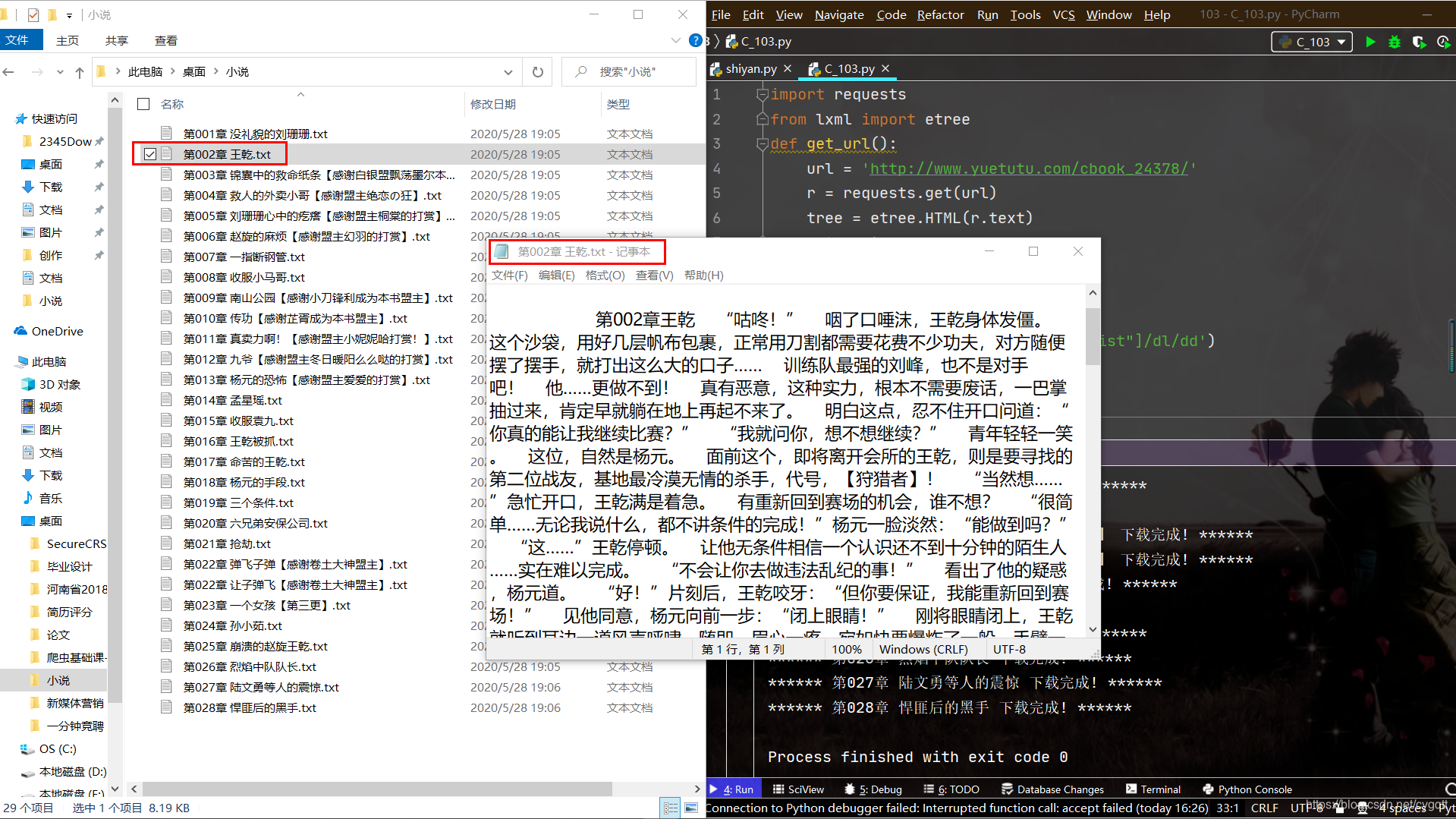
Task: Select OS (C:) drive in navigation pane
Action: (58, 749)
